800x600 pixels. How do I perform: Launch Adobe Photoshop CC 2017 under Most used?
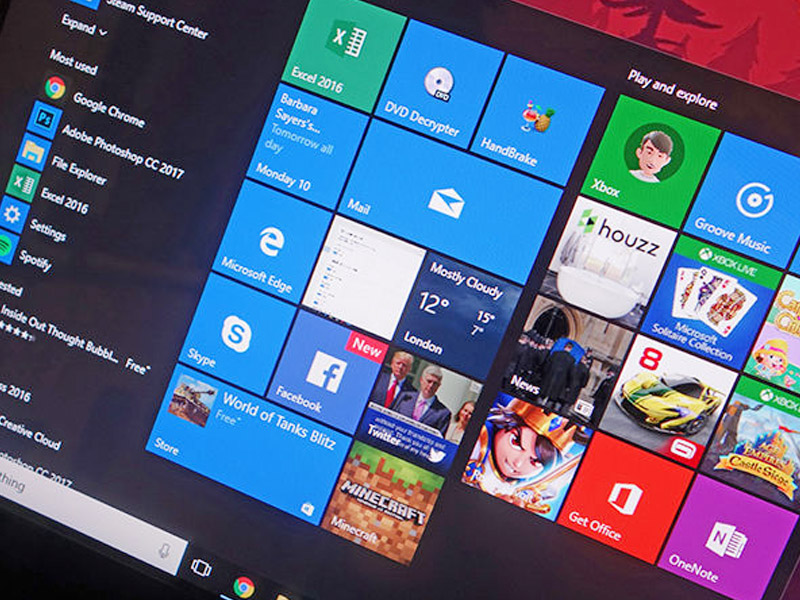pyautogui.click(x=110, y=140)
